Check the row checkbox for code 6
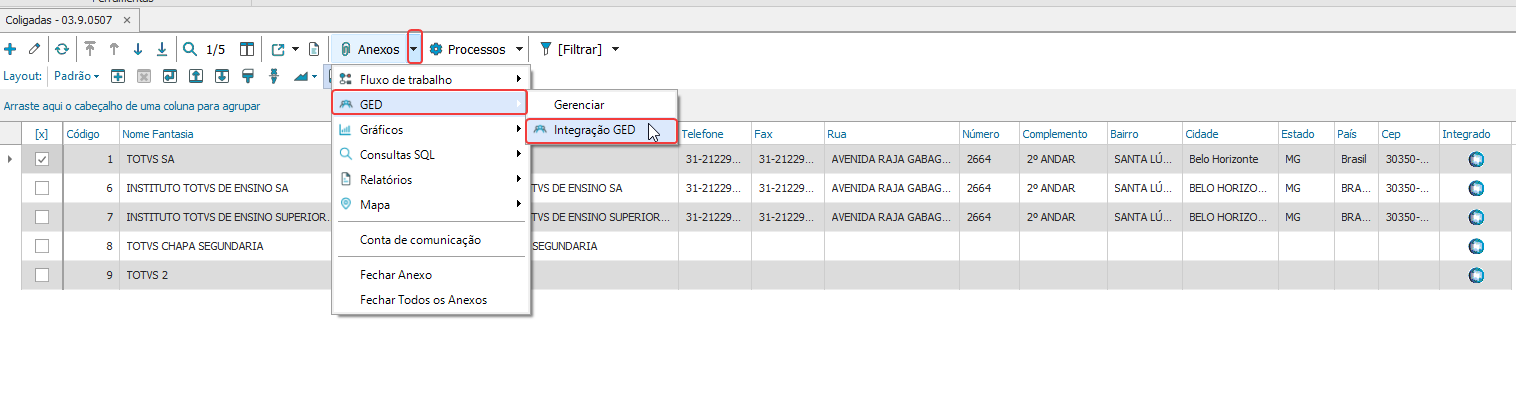The width and height of the screenshot is (1516, 406). click(x=41, y=188)
